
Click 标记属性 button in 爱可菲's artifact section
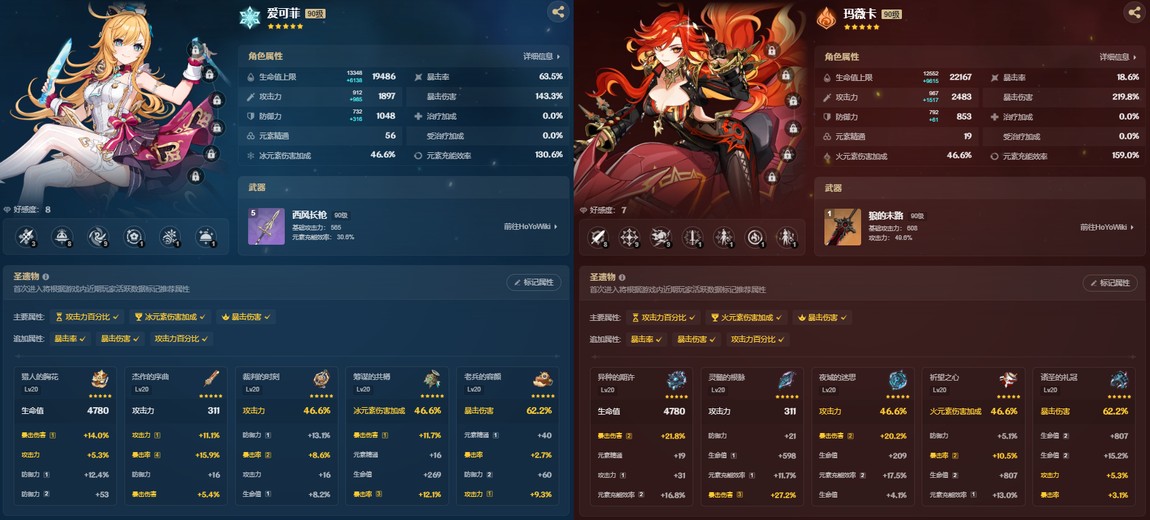point(534,282)
